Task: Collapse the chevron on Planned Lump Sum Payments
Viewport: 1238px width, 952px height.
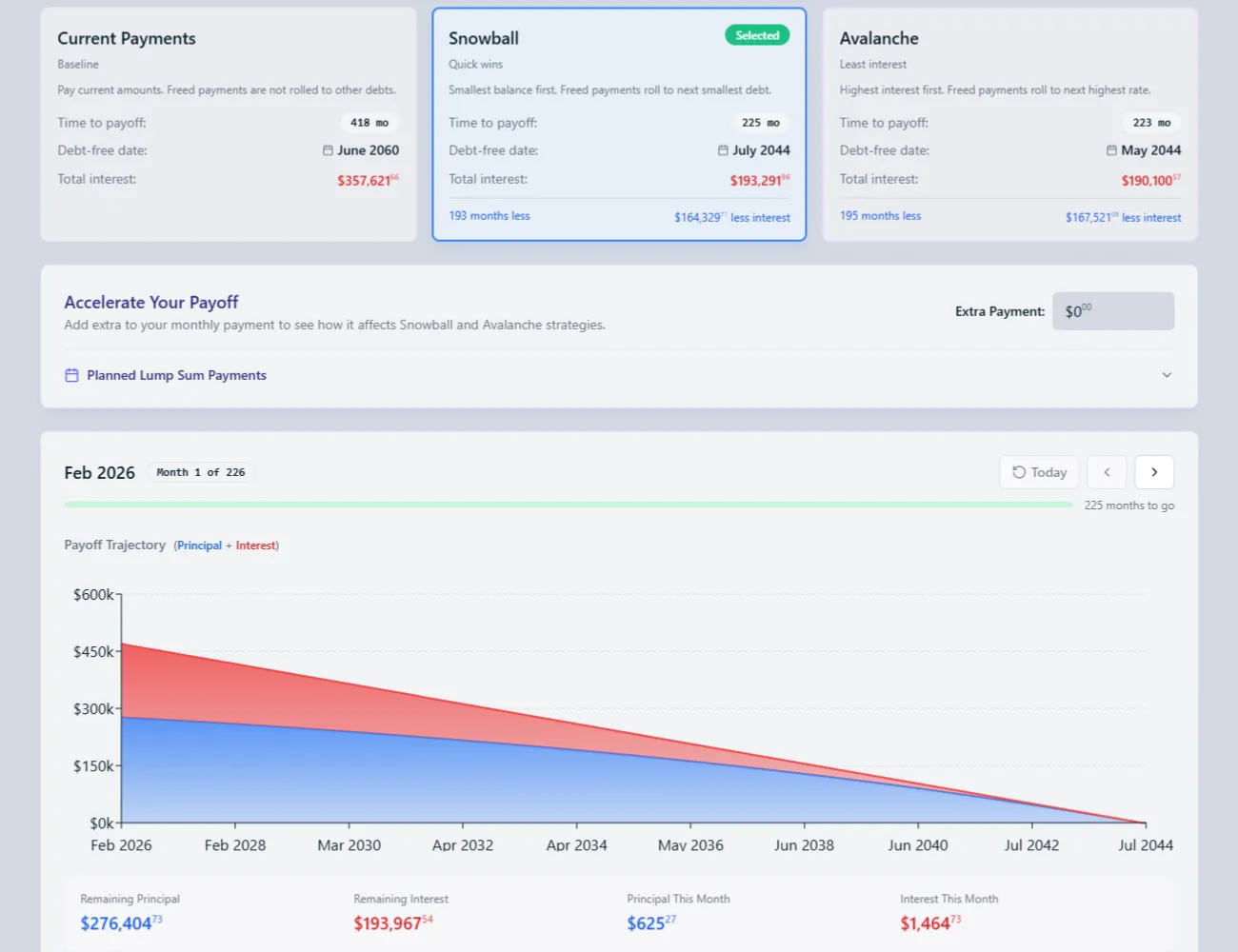Action: tap(1167, 375)
